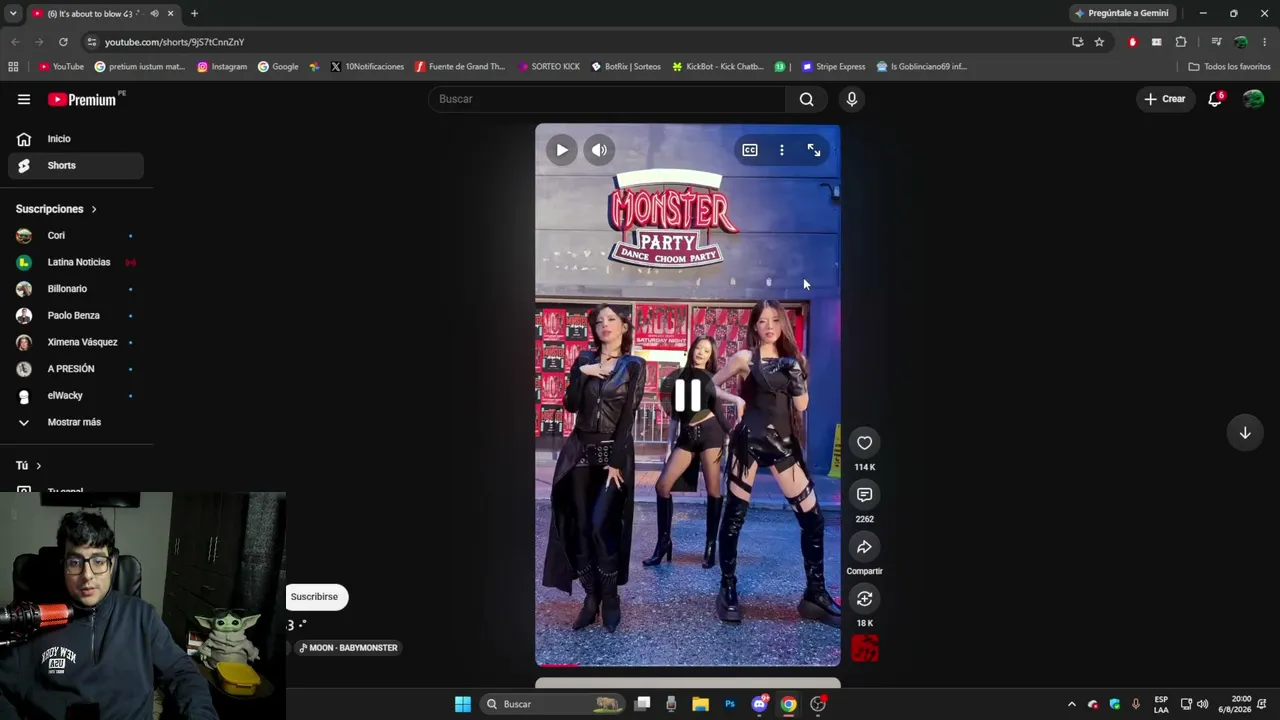Screen dimensions: 1280x720
Task: Open the YouTube guide hamburger menu
Action: pyautogui.click(x=24, y=99)
